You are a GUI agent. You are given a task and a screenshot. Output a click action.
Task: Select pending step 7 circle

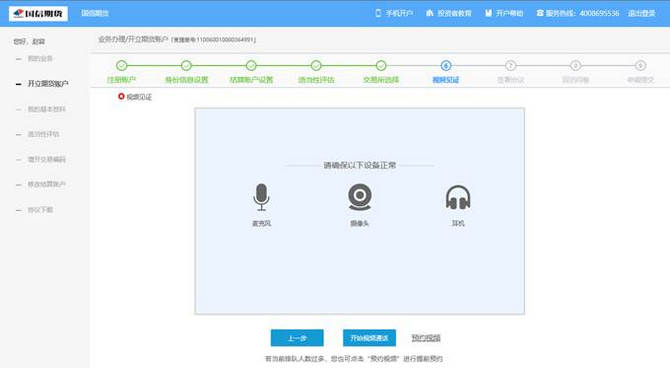(x=511, y=65)
